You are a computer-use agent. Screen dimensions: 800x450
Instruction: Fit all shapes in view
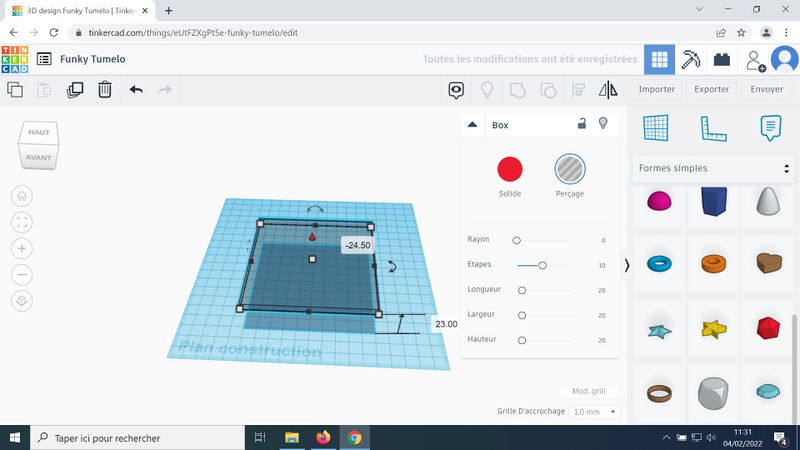click(x=22, y=222)
